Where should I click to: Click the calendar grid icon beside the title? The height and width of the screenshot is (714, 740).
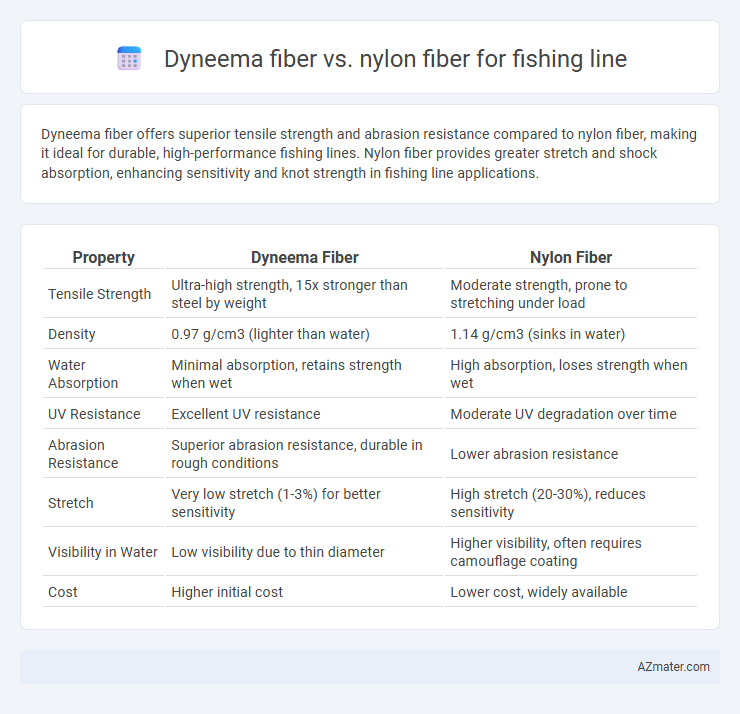[129, 59]
